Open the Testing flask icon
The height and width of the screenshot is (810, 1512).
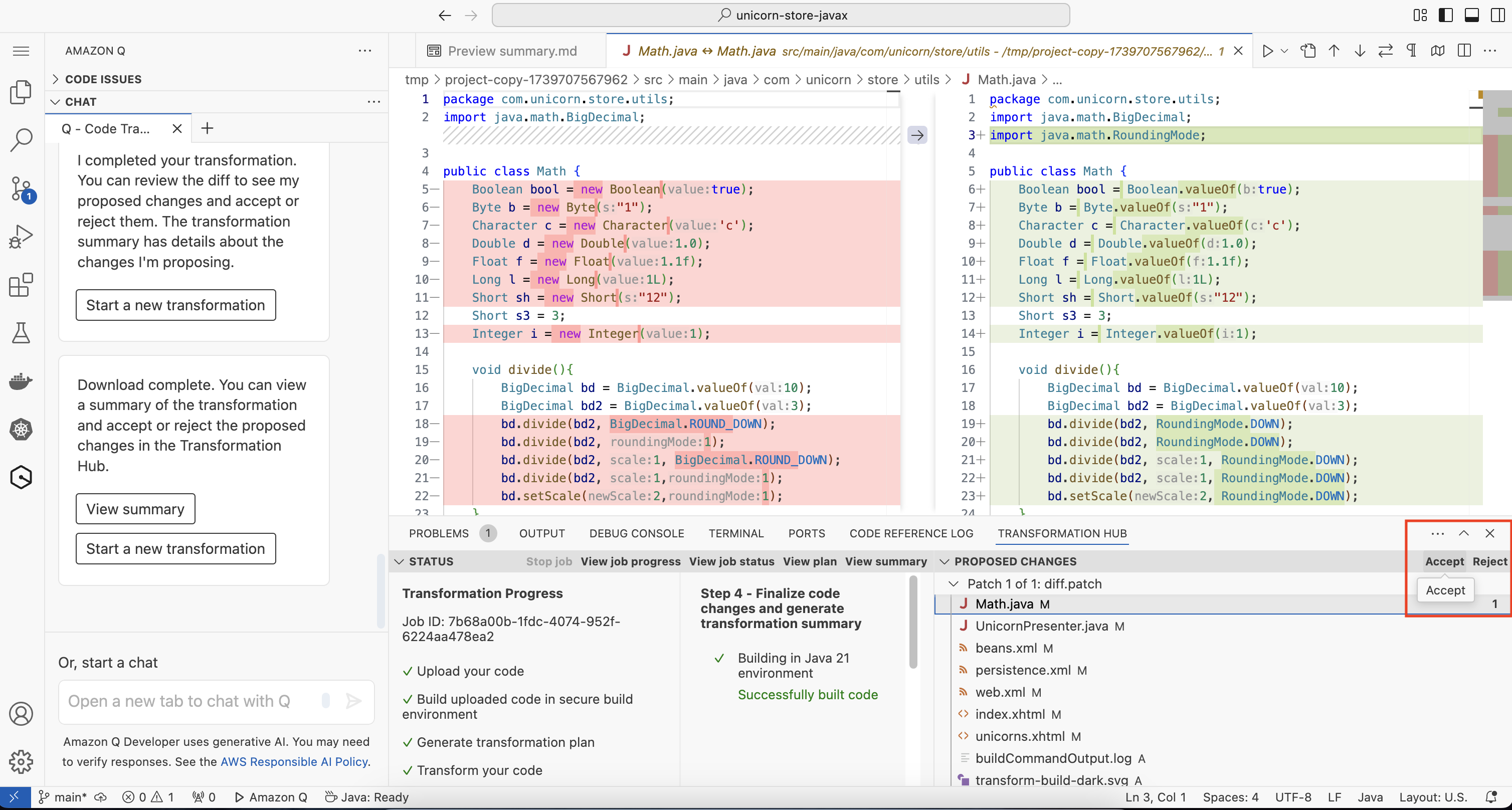coord(21,333)
